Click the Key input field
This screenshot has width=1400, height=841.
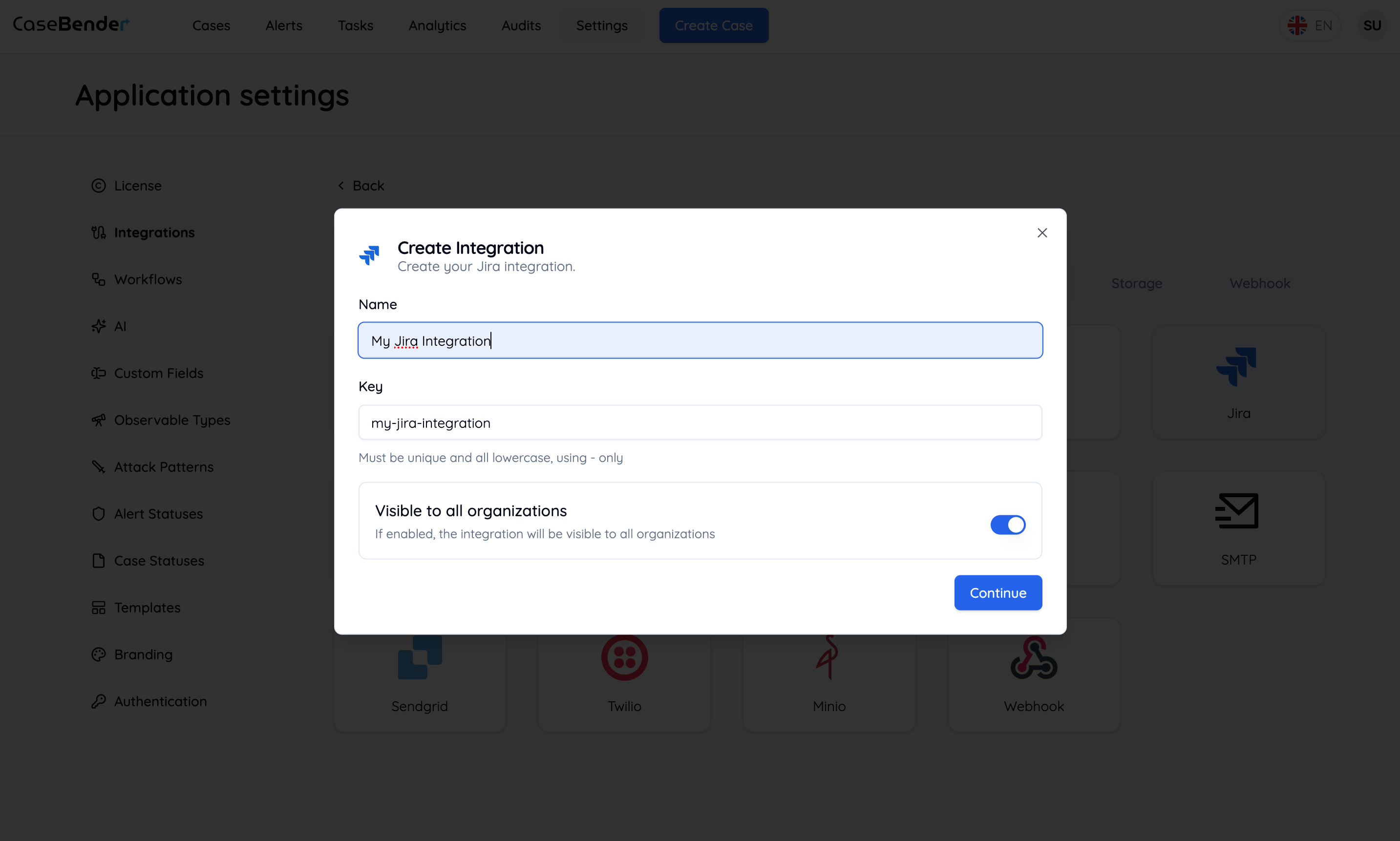(x=700, y=422)
